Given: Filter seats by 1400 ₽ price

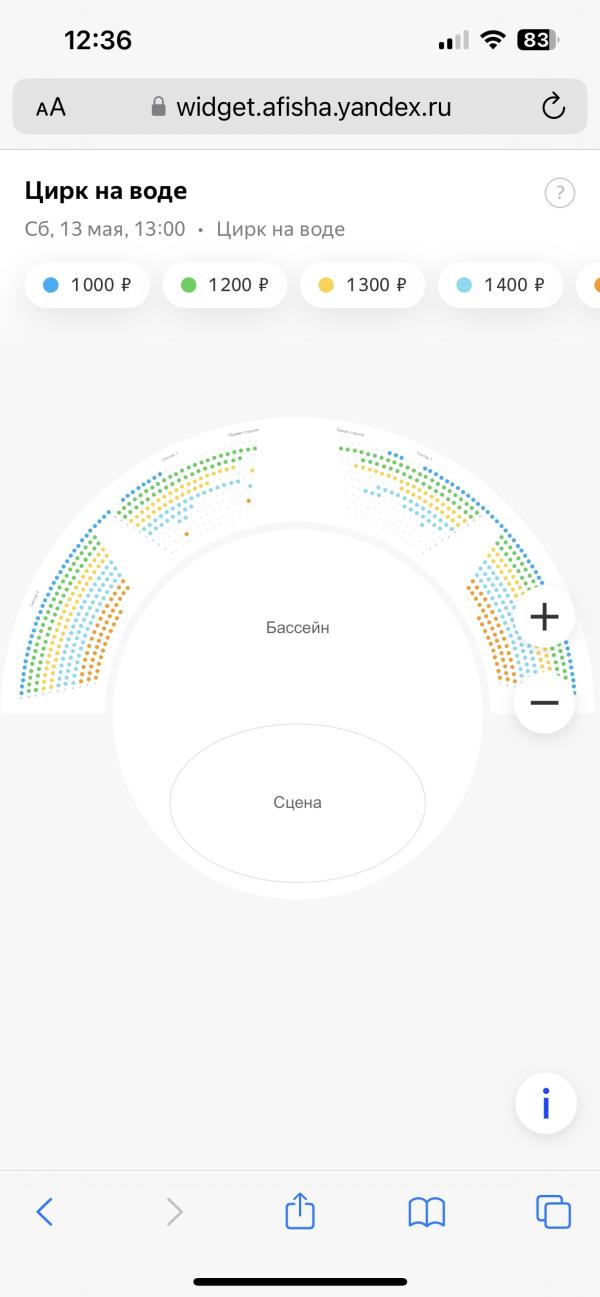Looking at the screenshot, I should [500, 285].
